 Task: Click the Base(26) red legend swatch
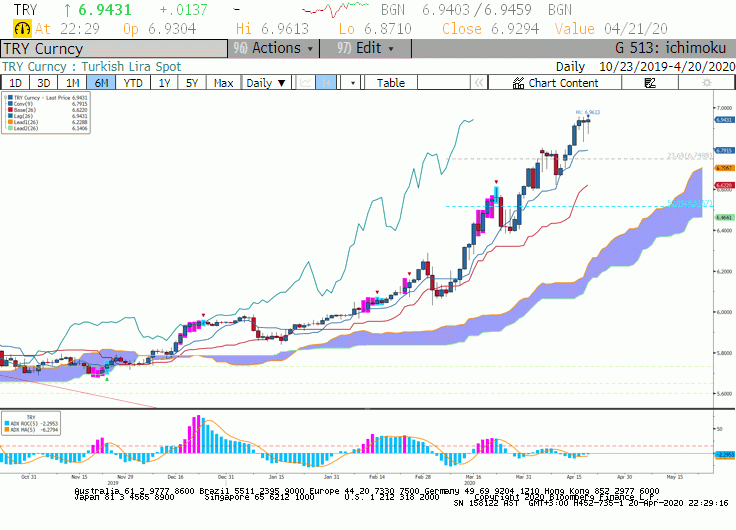pos(10,110)
